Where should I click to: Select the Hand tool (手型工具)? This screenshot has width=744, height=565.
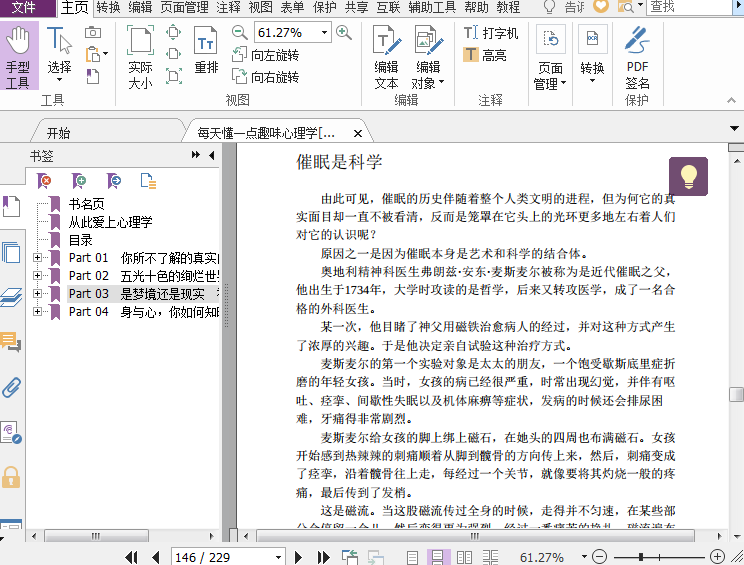tap(18, 57)
